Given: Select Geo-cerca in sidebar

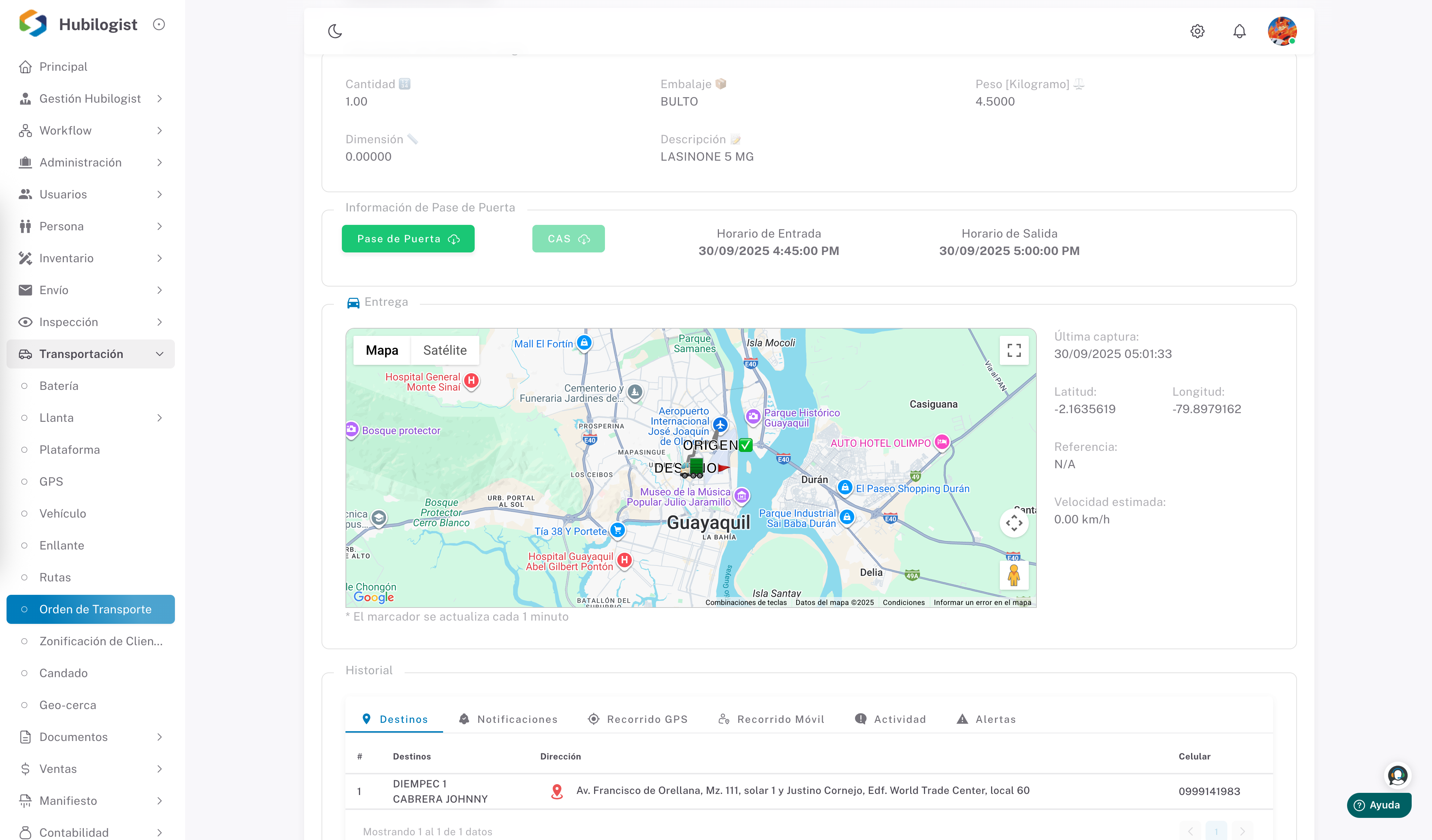Looking at the screenshot, I should pyautogui.click(x=67, y=705).
